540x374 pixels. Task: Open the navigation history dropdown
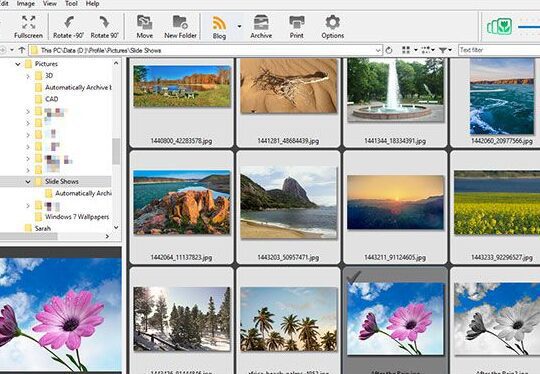pyautogui.click(x=12, y=50)
